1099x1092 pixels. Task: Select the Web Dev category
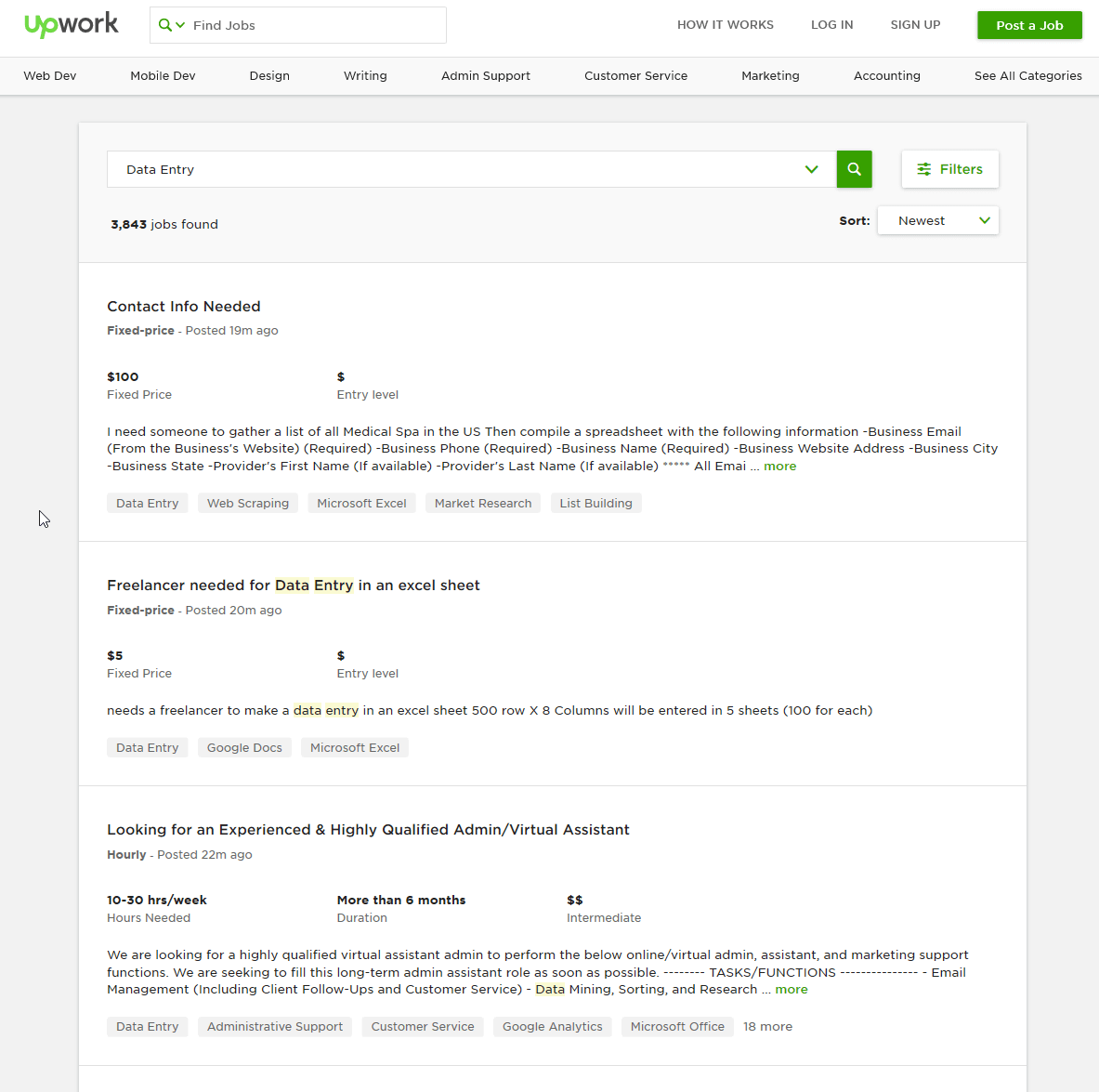click(x=50, y=76)
